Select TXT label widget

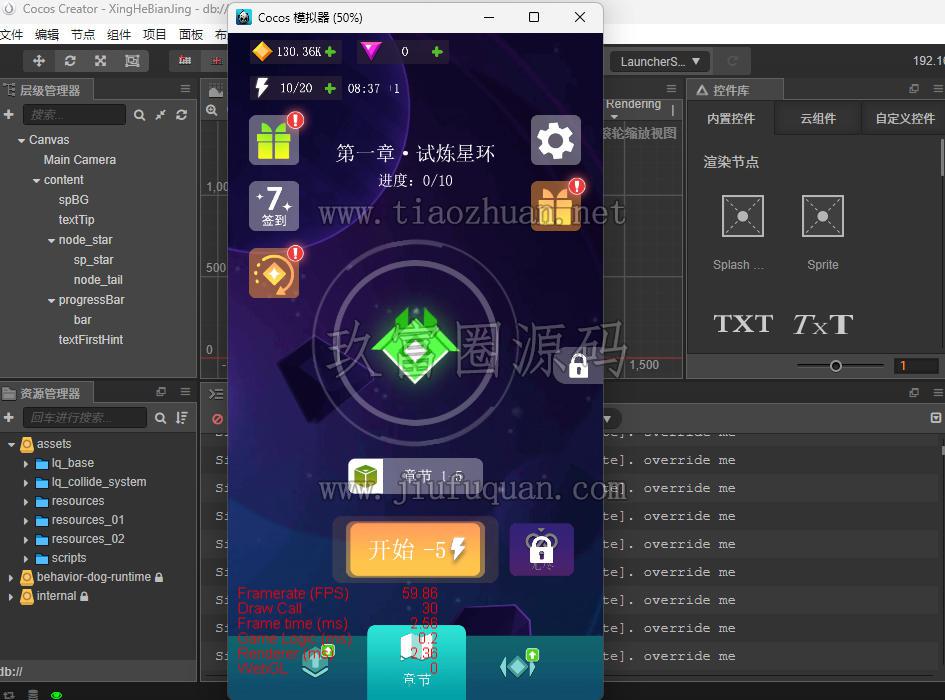pyautogui.click(x=743, y=324)
